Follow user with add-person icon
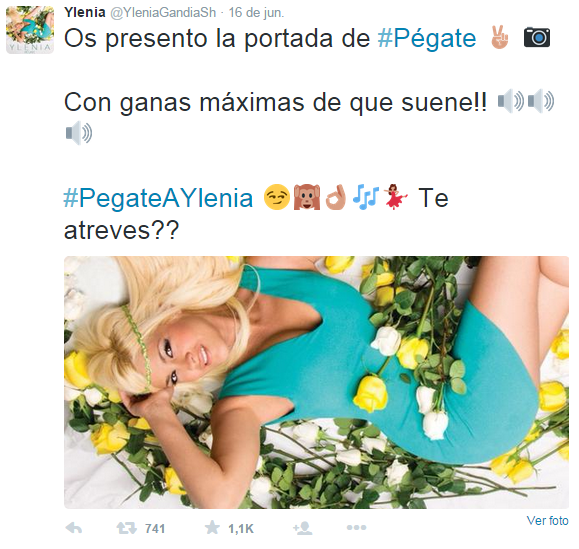This screenshot has width=579, height=549. click(x=303, y=528)
